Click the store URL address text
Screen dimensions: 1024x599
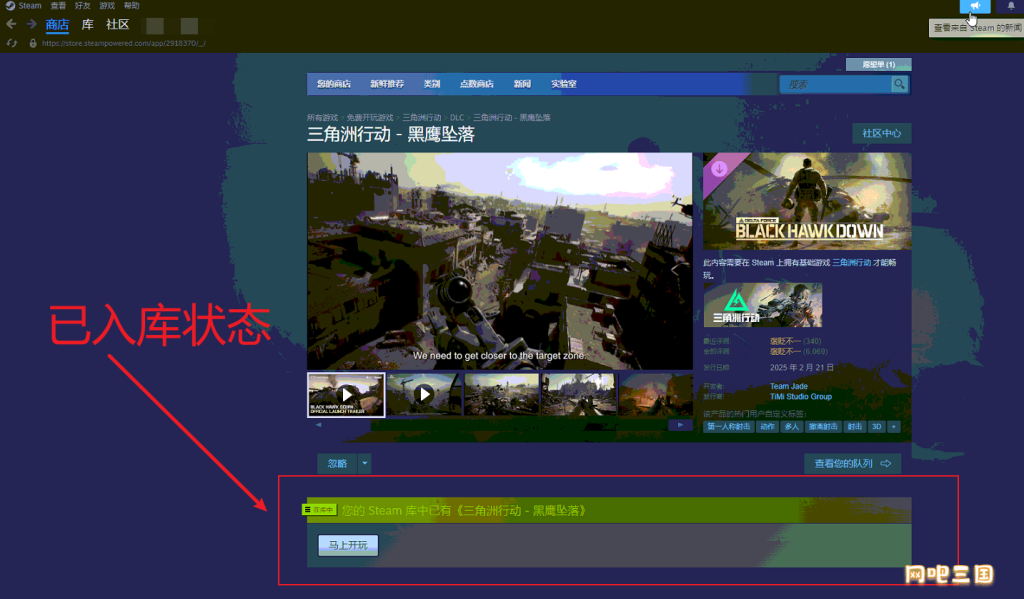(x=123, y=43)
